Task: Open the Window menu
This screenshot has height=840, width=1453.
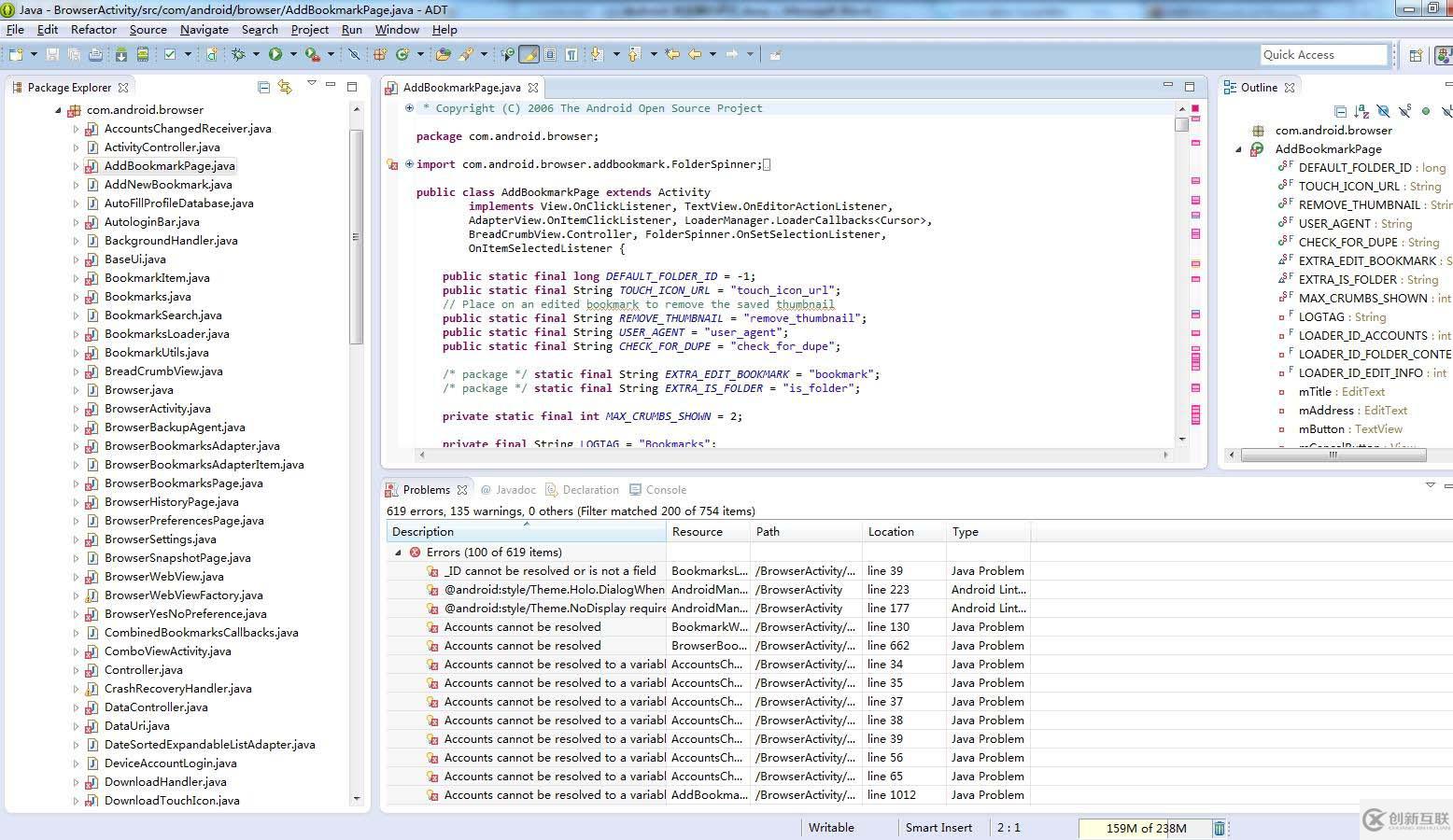Action: pos(397,30)
